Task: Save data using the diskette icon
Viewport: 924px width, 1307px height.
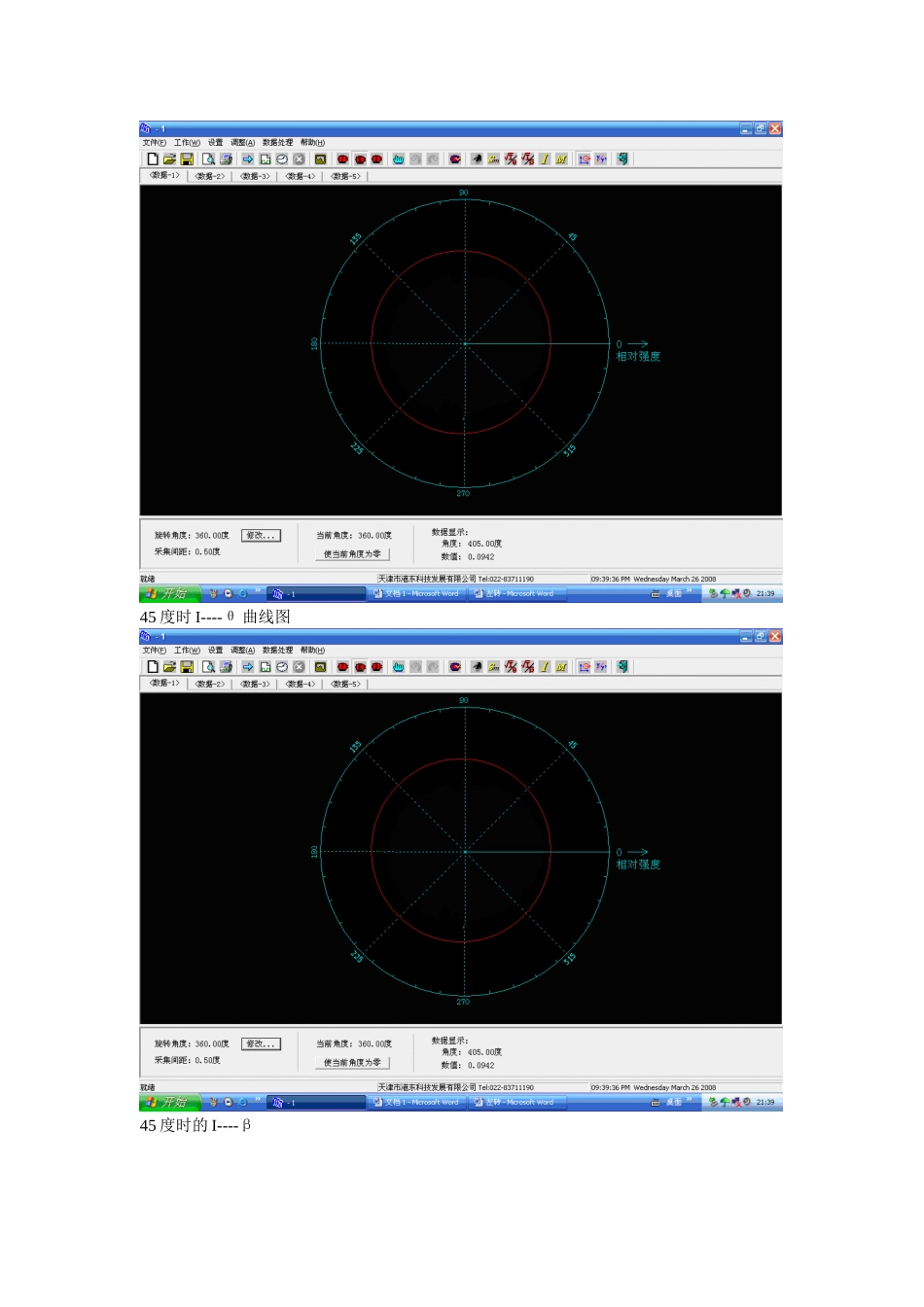Action: click(x=189, y=159)
